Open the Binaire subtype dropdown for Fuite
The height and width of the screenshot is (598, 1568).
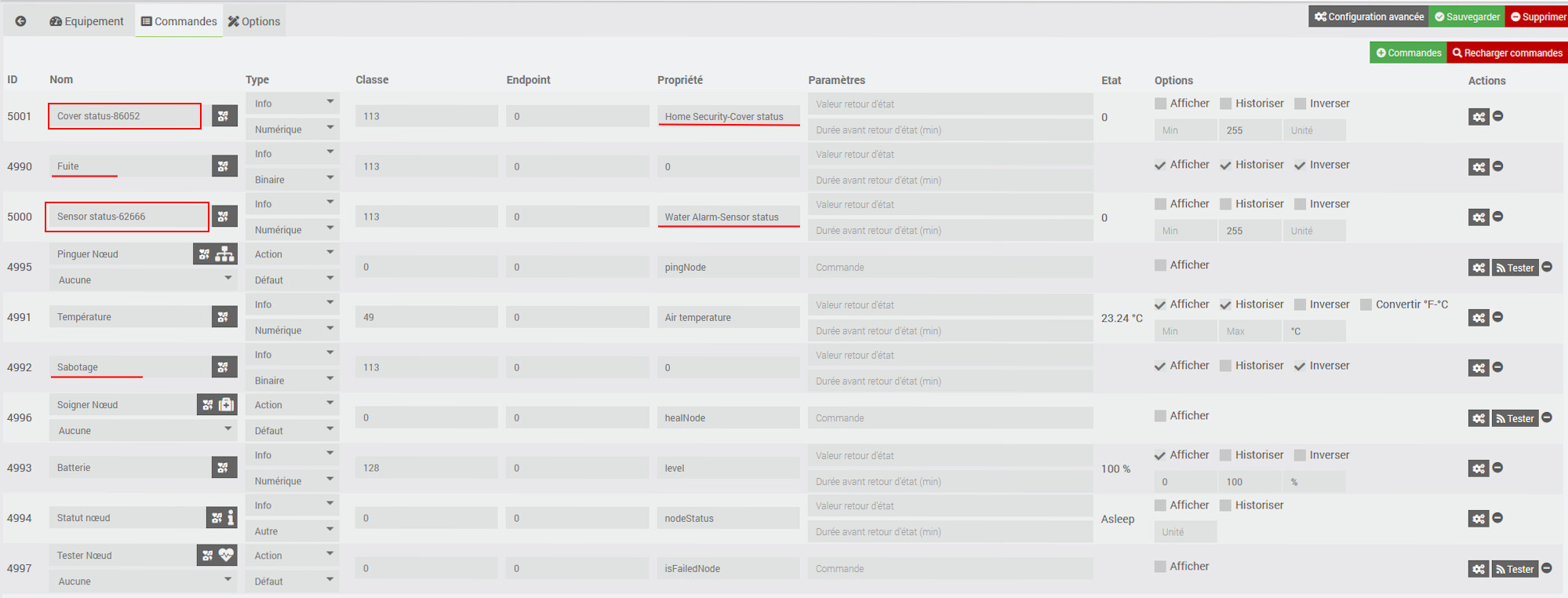(x=292, y=180)
